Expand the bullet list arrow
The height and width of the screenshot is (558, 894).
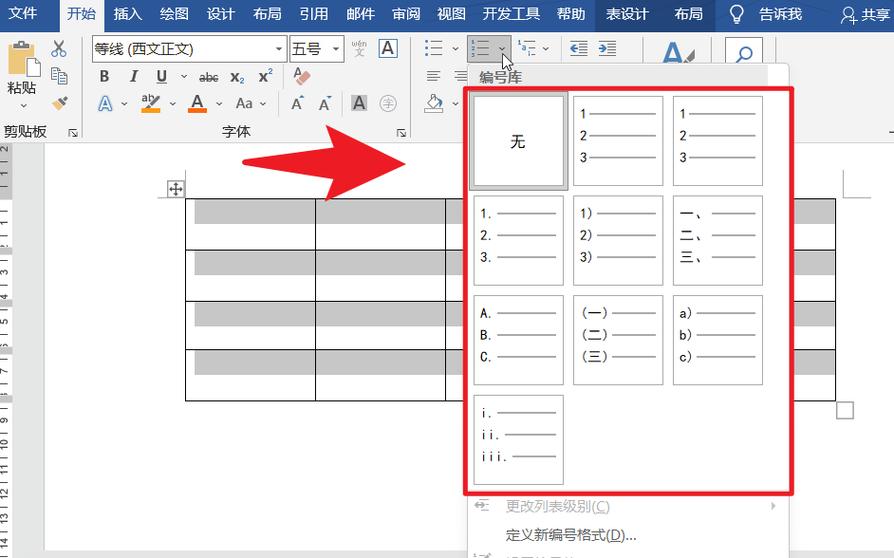click(x=455, y=49)
